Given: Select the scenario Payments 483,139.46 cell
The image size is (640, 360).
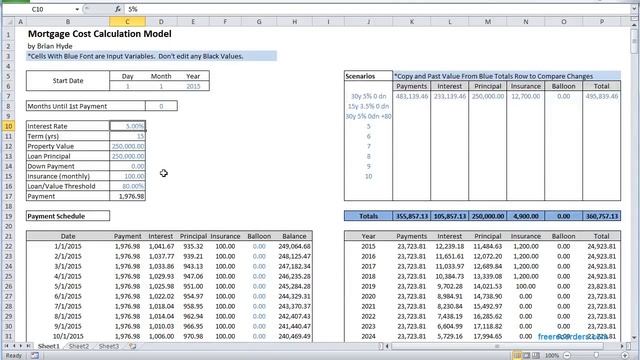Looking at the screenshot, I should pos(411,96).
